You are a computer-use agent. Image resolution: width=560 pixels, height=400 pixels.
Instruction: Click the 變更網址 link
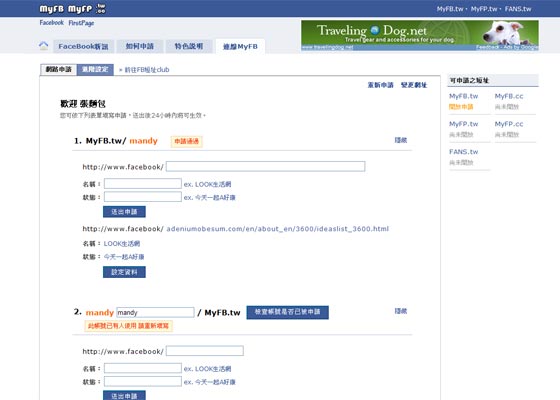414,85
